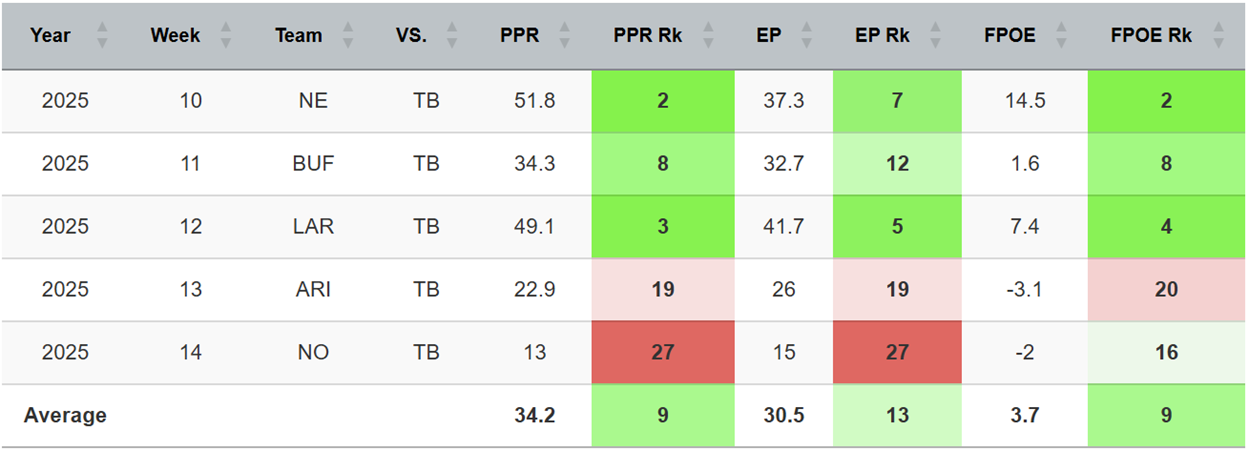Click the NE team cell in week 10
Viewport: 1249px width, 451px height.
click(x=313, y=100)
